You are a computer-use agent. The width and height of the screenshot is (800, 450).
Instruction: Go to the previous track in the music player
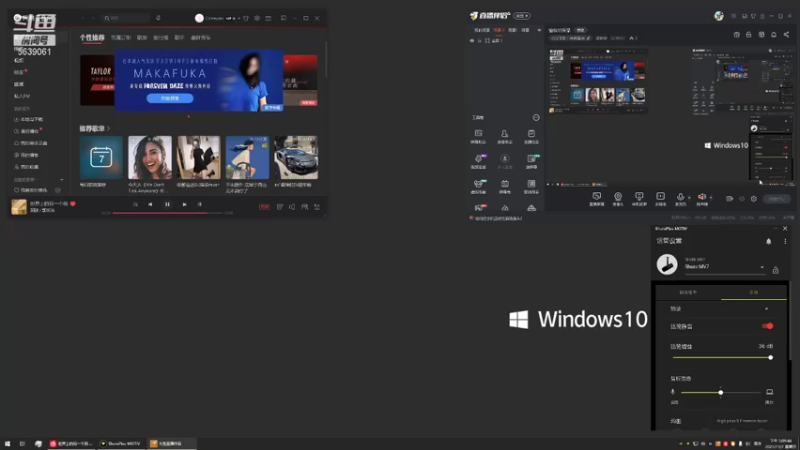[150, 204]
